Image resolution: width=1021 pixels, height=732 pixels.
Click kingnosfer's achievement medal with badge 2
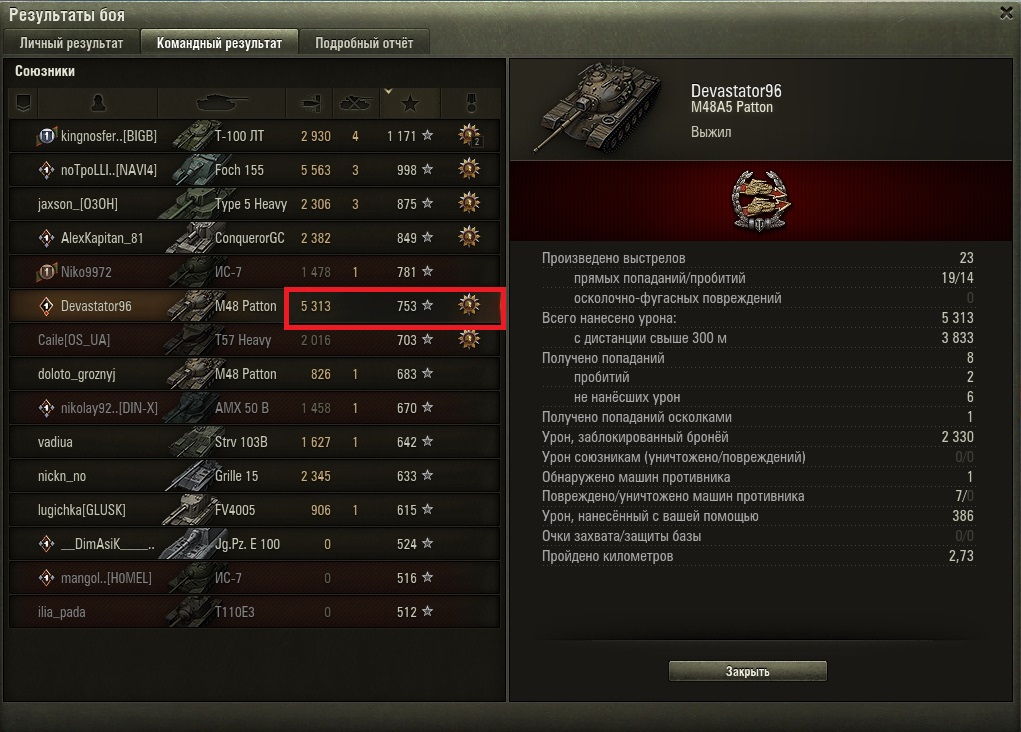[469, 135]
